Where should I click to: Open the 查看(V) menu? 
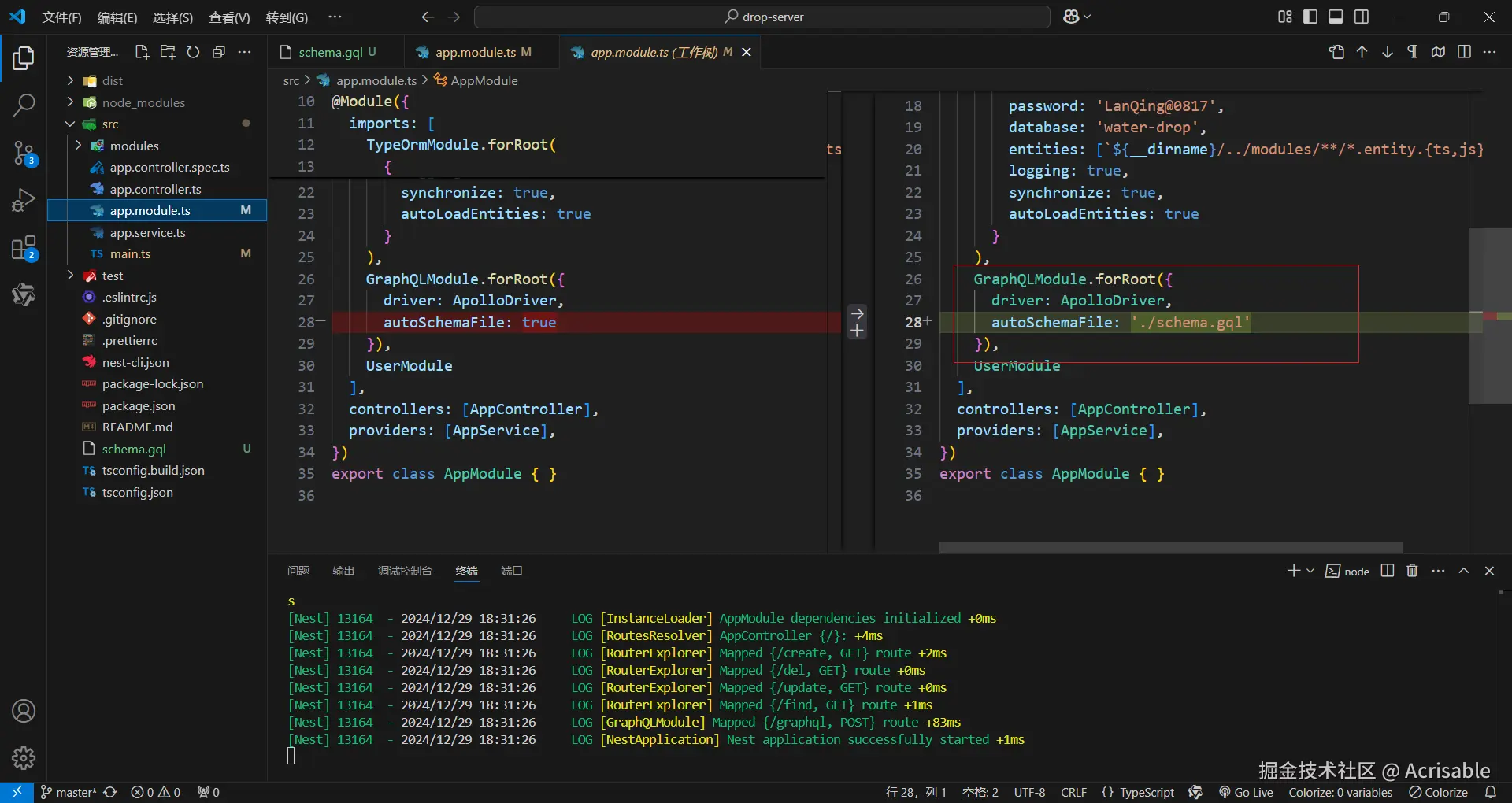(x=229, y=17)
